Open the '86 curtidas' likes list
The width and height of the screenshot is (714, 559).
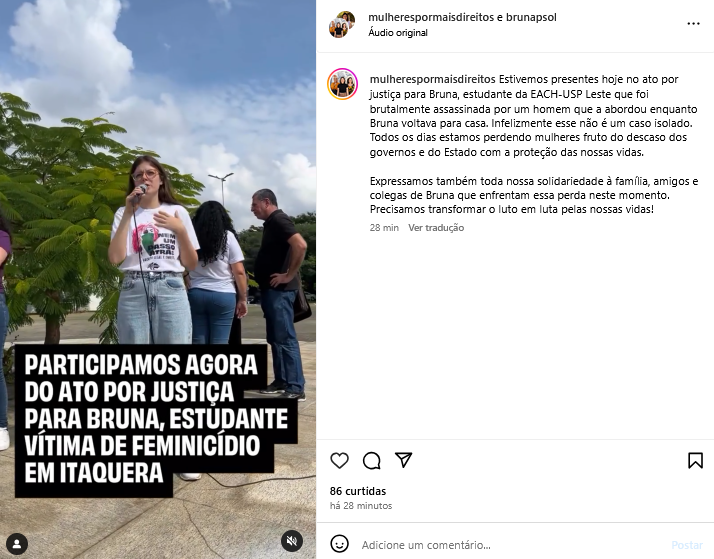coord(357,491)
